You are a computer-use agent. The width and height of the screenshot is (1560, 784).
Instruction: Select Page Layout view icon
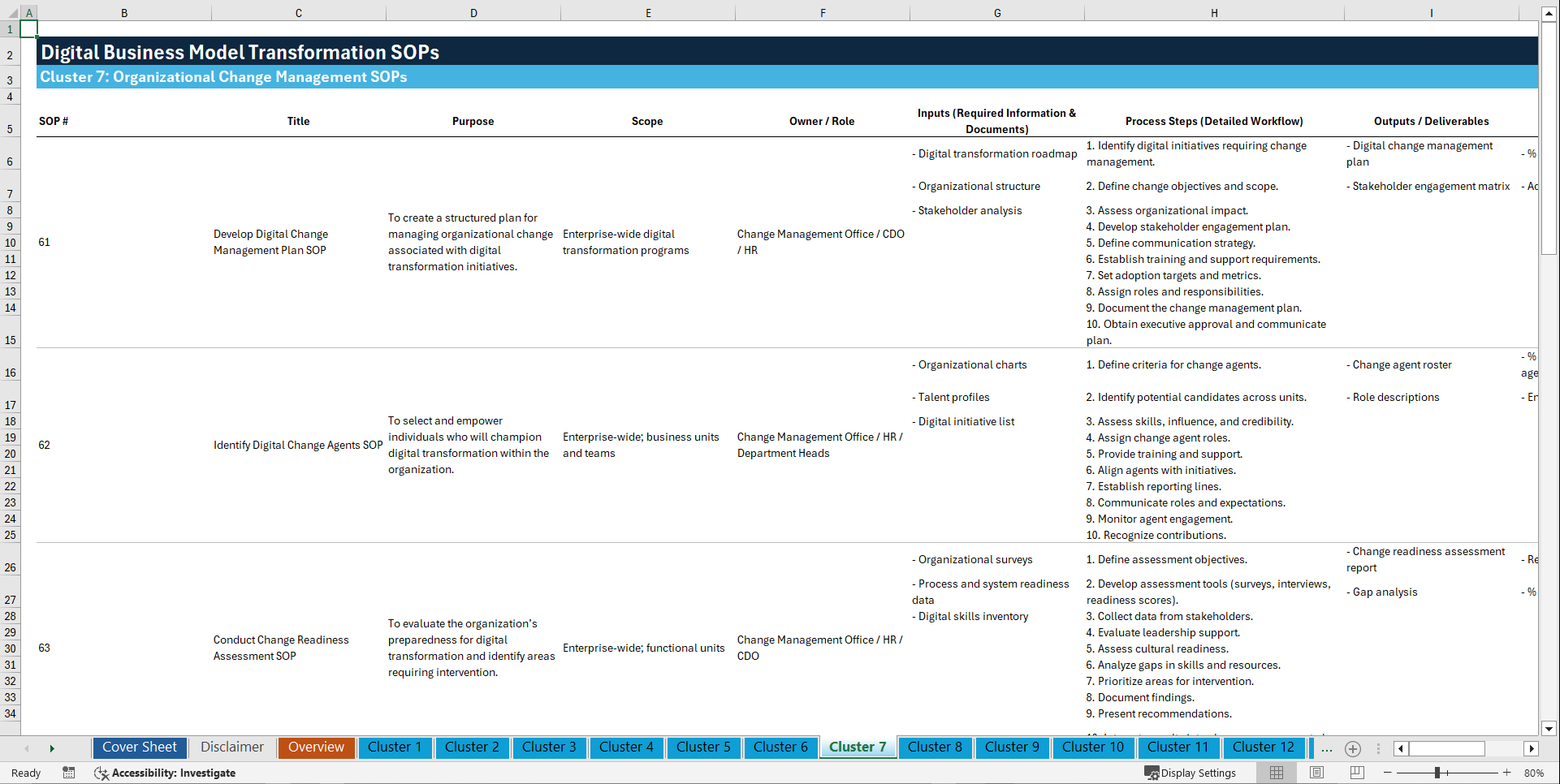click(x=1316, y=773)
